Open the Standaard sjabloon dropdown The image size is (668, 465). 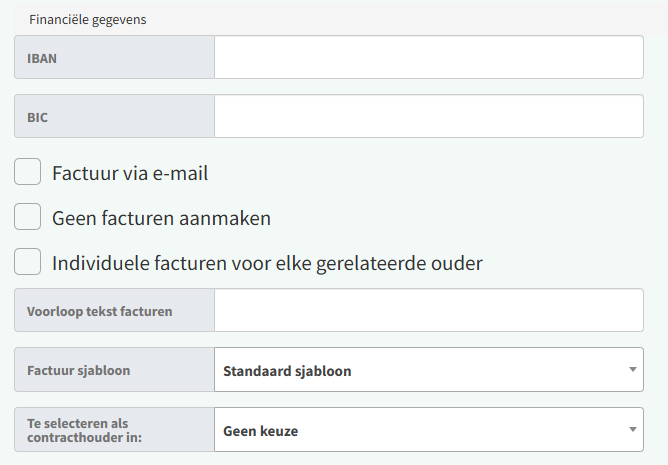420,371
